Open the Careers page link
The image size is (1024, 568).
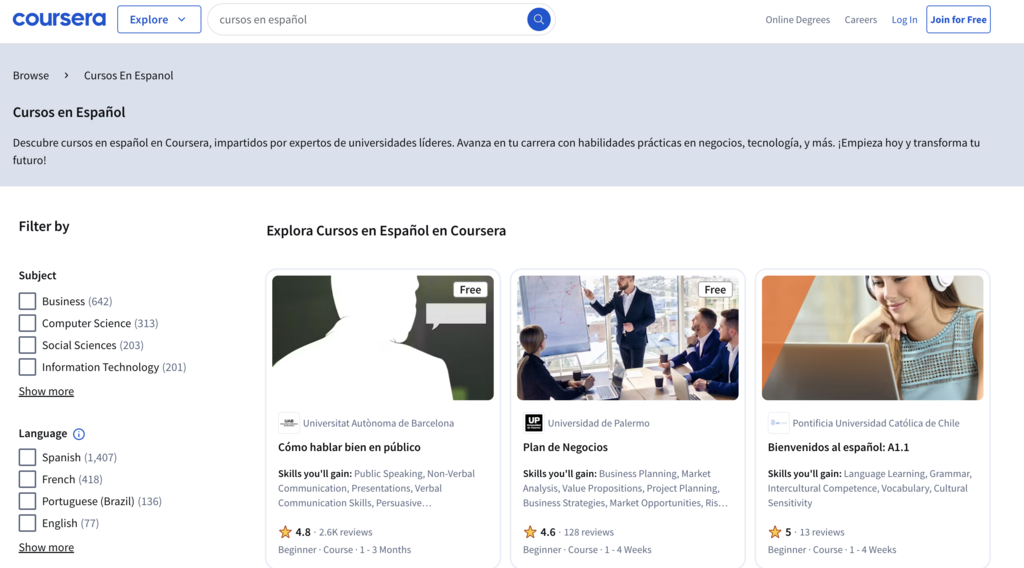click(861, 20)
